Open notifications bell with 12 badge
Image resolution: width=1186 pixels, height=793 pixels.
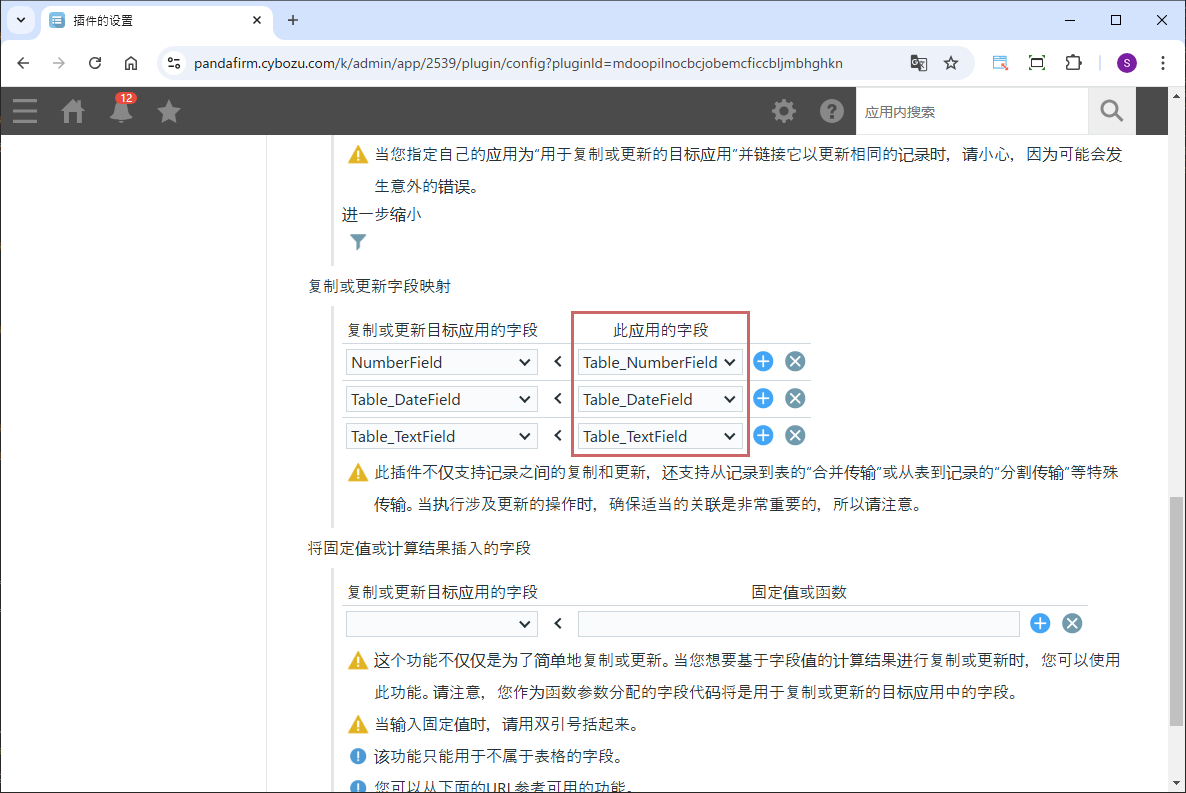click(x=121, y=111)
